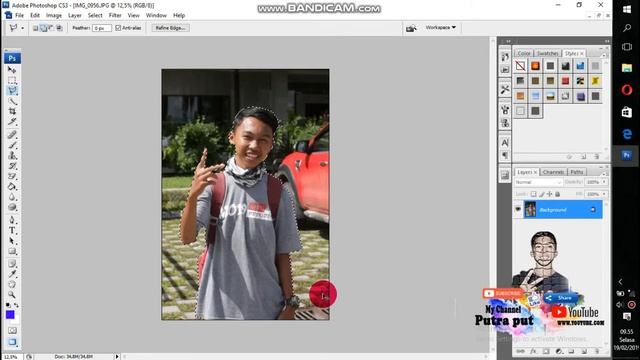640x360 pixels.
Task: Enable Intersect with selection mode
Action: pos(59,28)
